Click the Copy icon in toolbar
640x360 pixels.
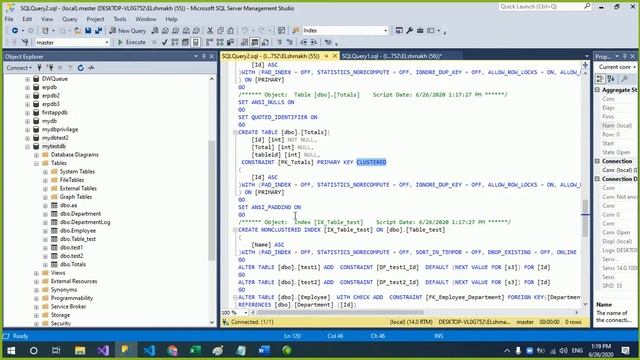tap(220, 31)
